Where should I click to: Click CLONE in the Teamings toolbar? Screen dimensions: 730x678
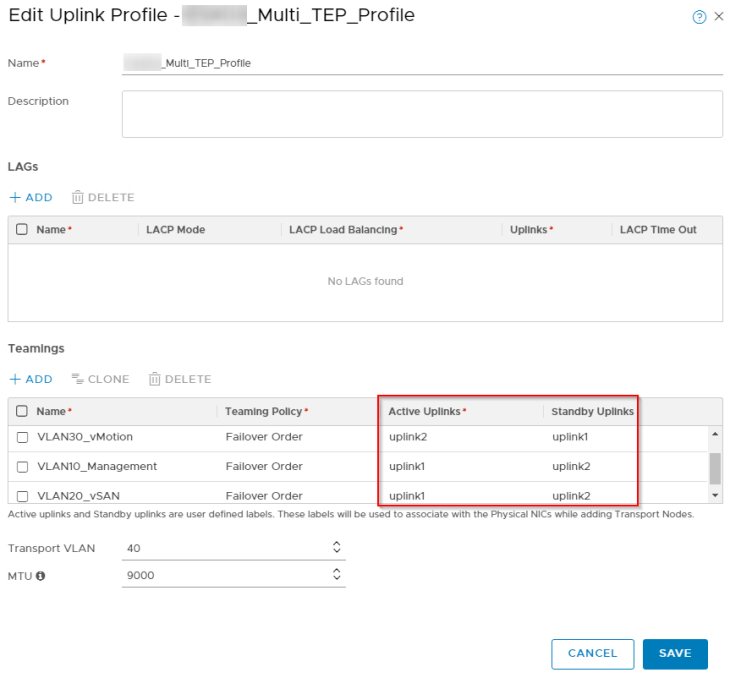(100, 379)
